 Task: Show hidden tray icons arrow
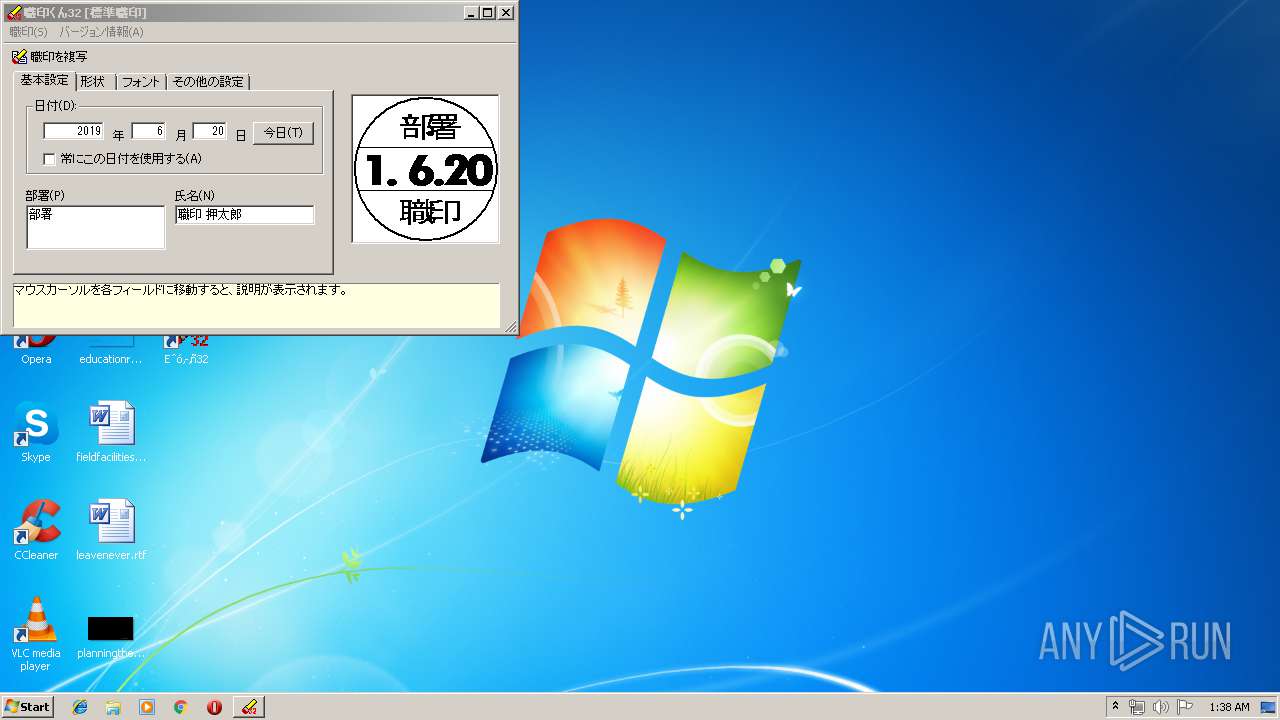1115,707
